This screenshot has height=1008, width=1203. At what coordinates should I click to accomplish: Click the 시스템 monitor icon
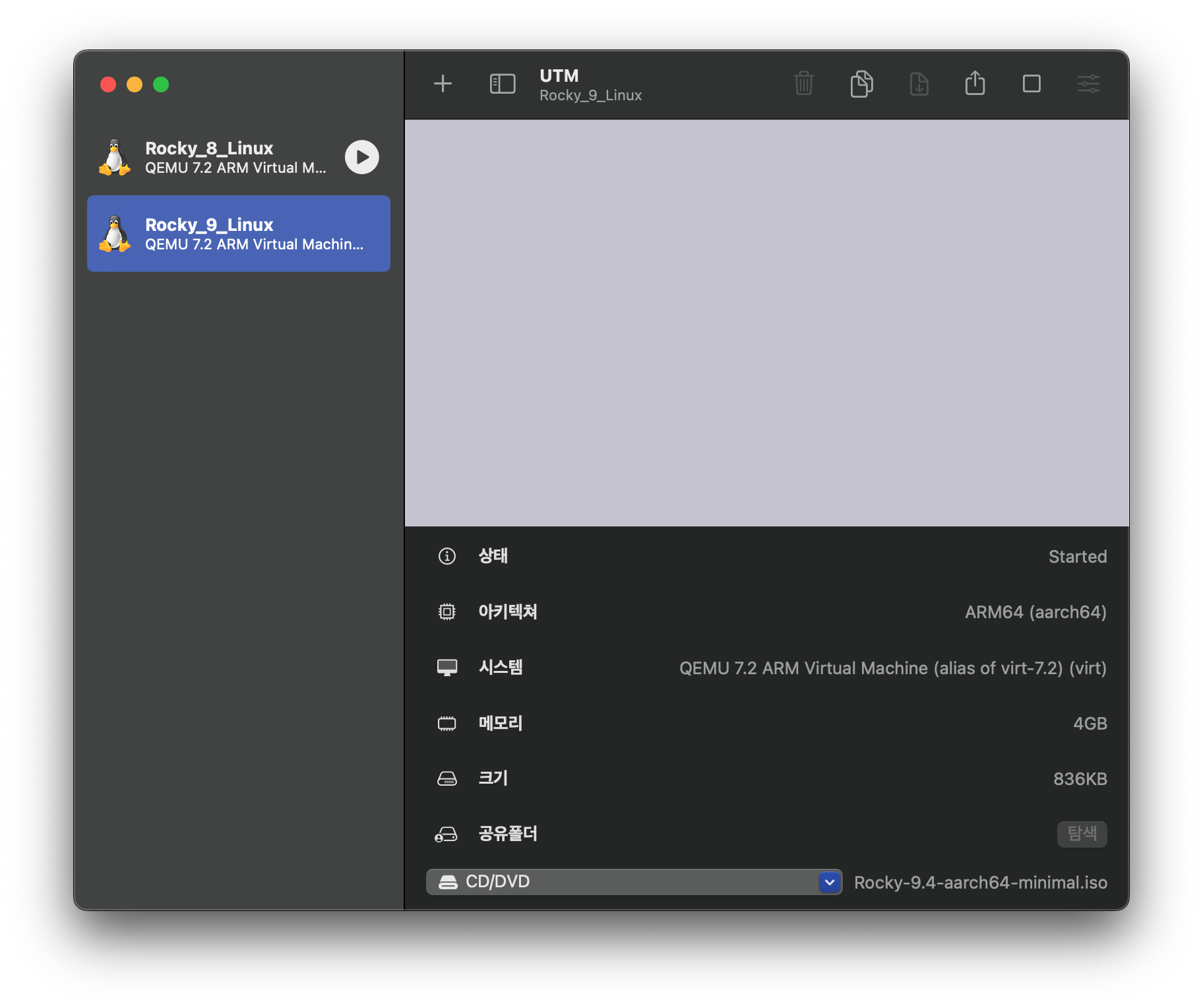click(447, 668)
